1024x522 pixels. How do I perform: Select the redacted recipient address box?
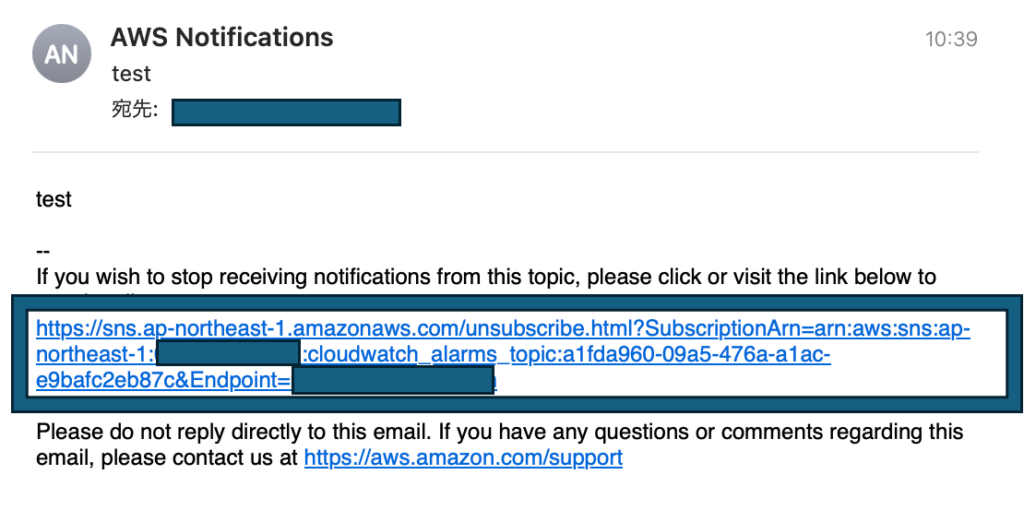point(286,112)
